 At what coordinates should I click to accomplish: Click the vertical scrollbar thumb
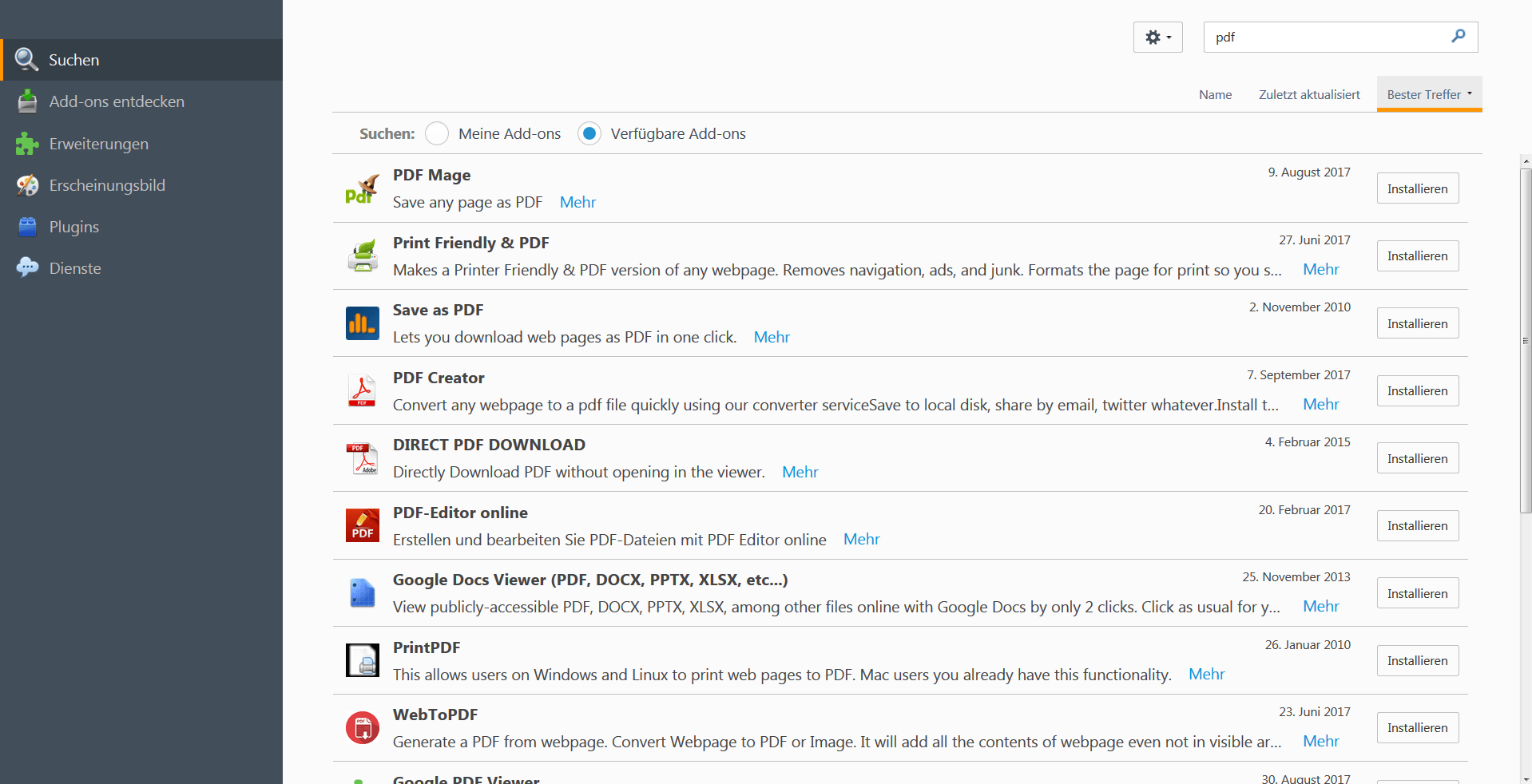coord(1526,341)
